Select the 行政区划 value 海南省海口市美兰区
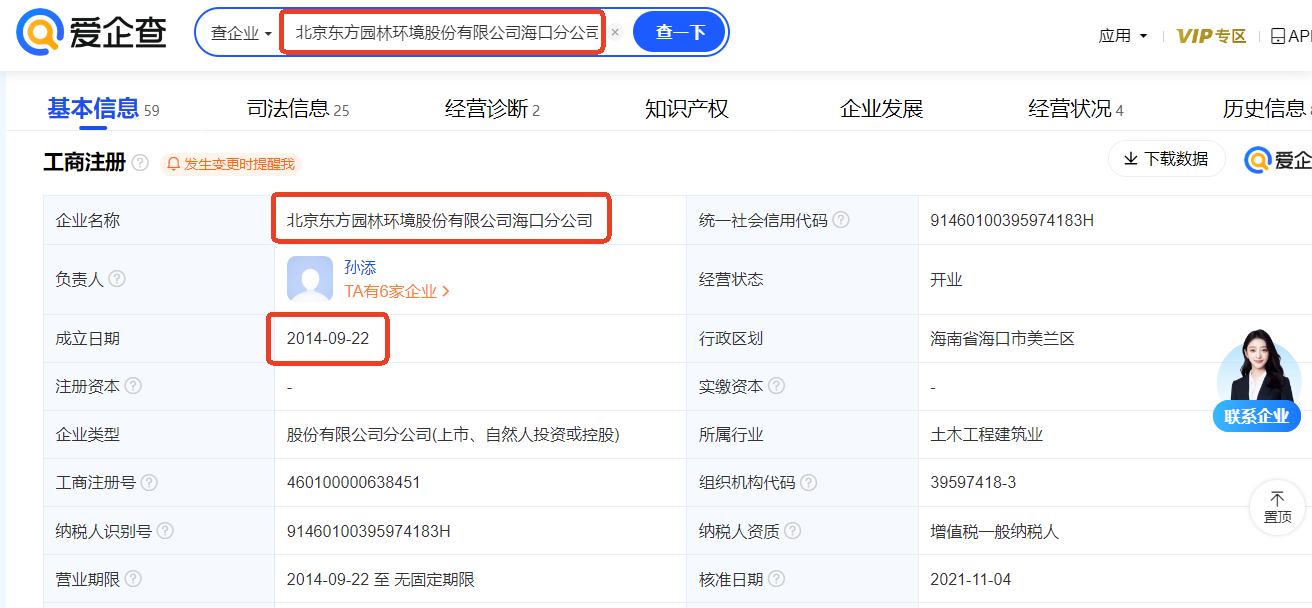Viewport: 1312px width, 608px height. 1002,339
